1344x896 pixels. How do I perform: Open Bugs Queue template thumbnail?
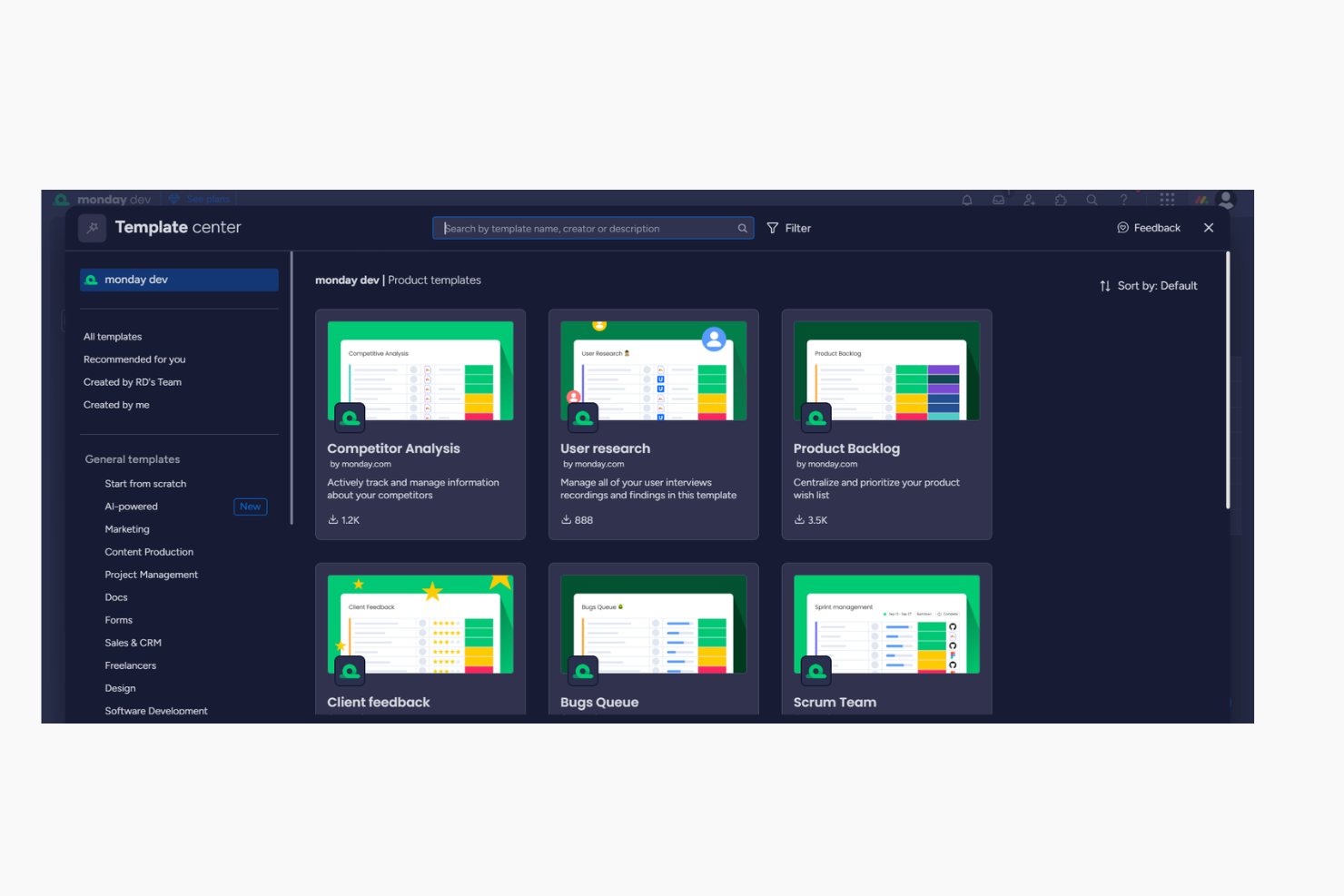point(654,624)
